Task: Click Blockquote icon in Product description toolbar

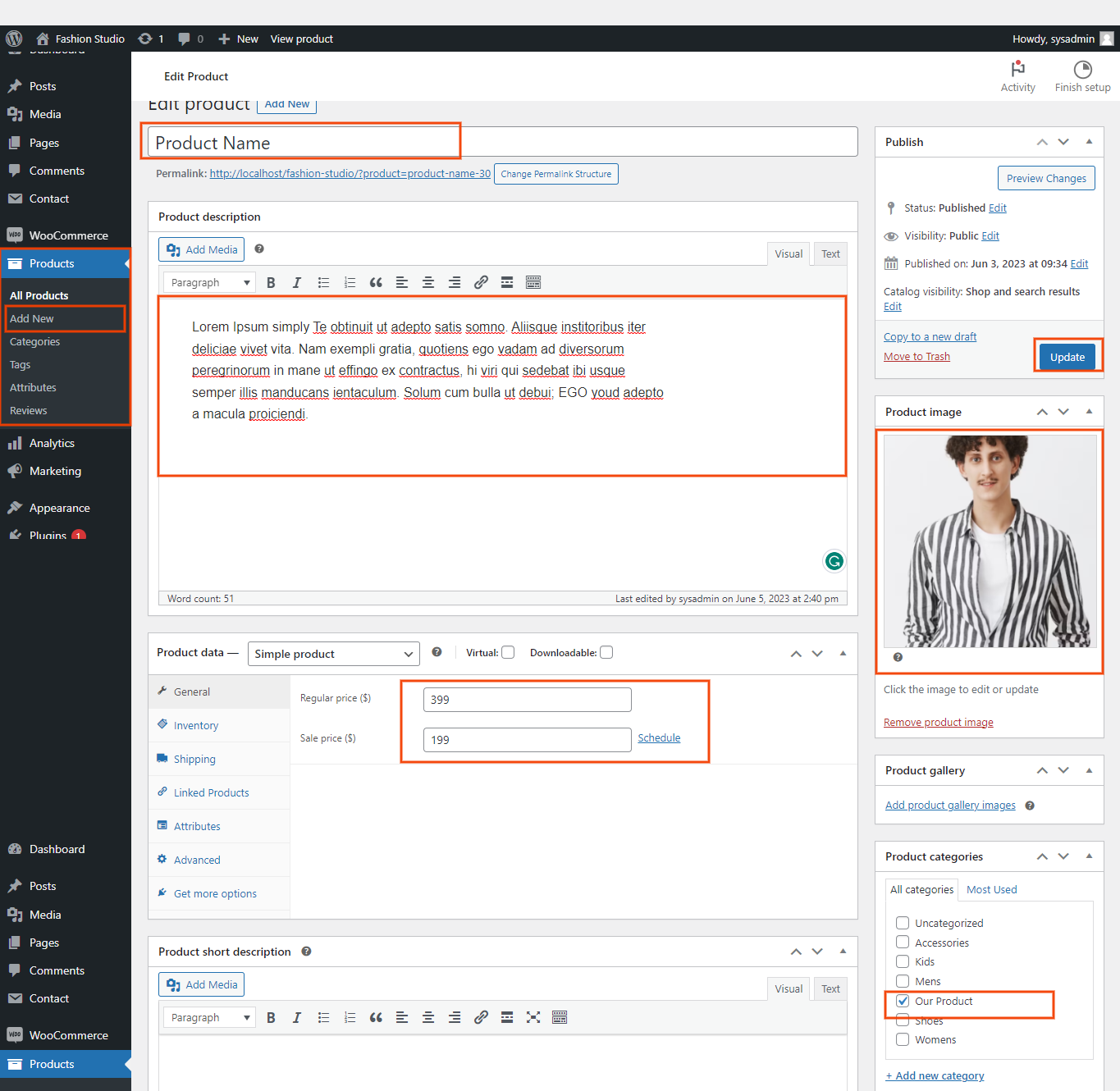Action: [376, 283]
